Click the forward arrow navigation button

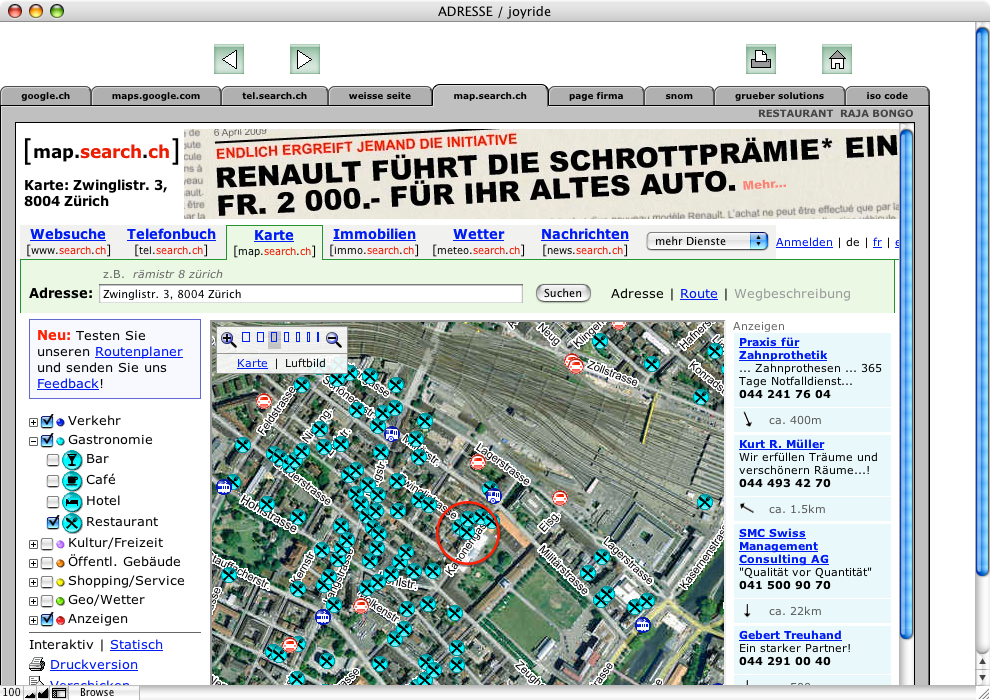305,60
